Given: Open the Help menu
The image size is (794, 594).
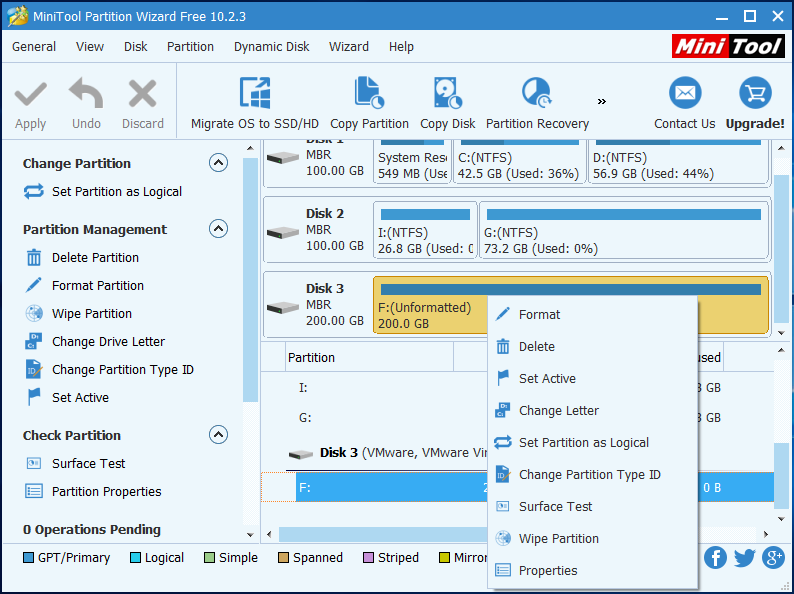Looking at the screenshot, I should [401, 47].
